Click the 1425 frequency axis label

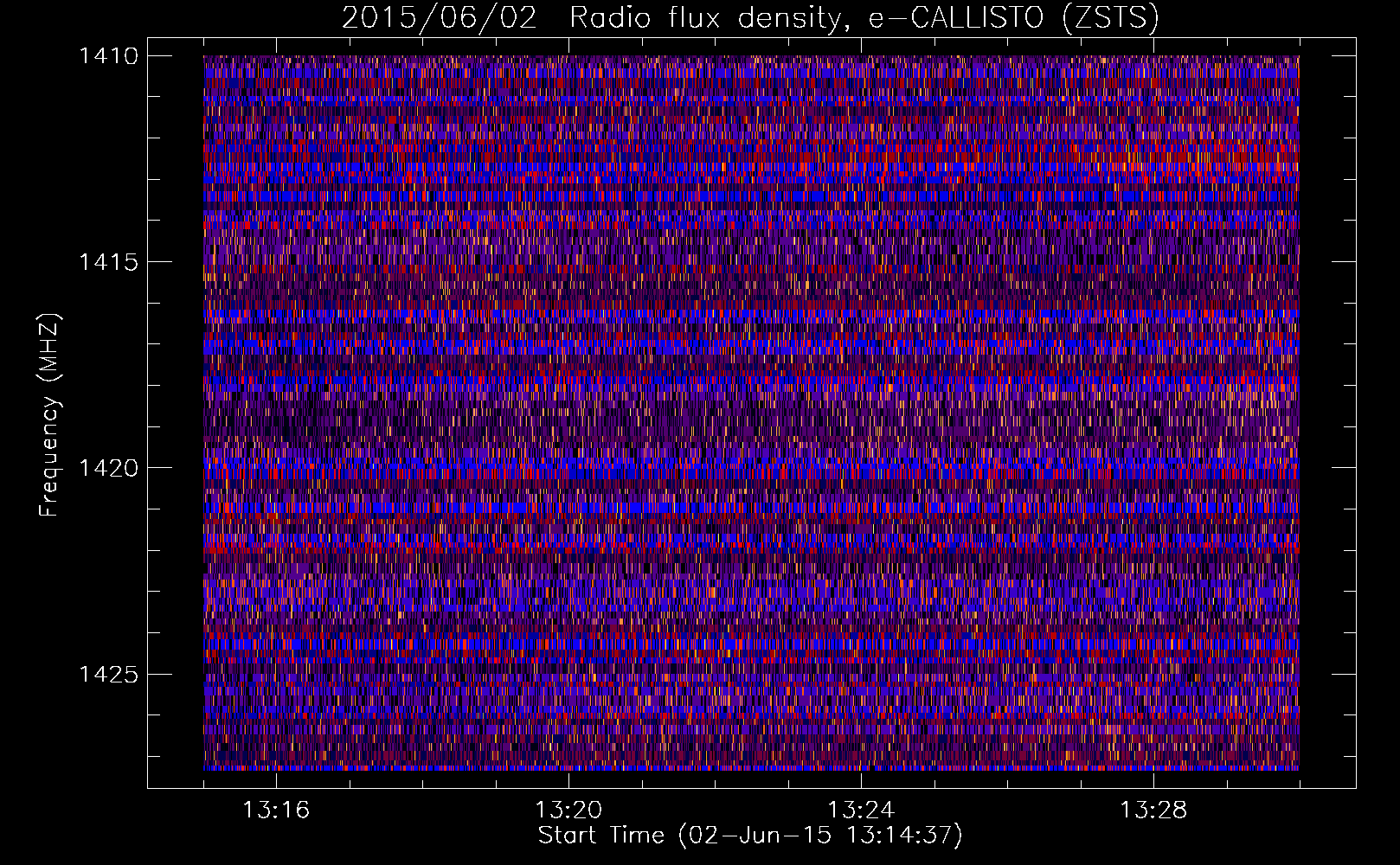(x=108, y=674)
